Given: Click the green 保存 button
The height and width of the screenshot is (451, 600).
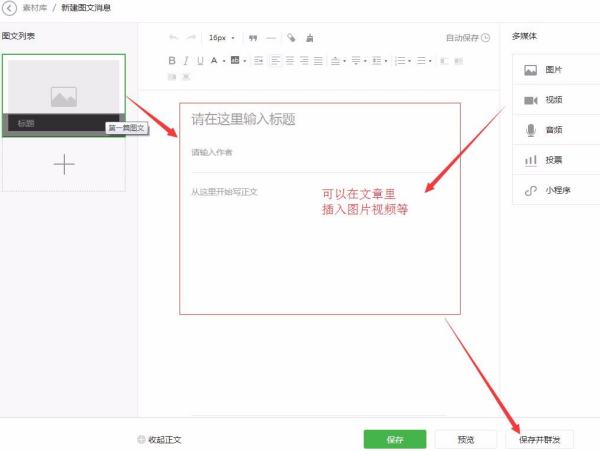Looking at the screenshot, I should [x=395, y=439].
